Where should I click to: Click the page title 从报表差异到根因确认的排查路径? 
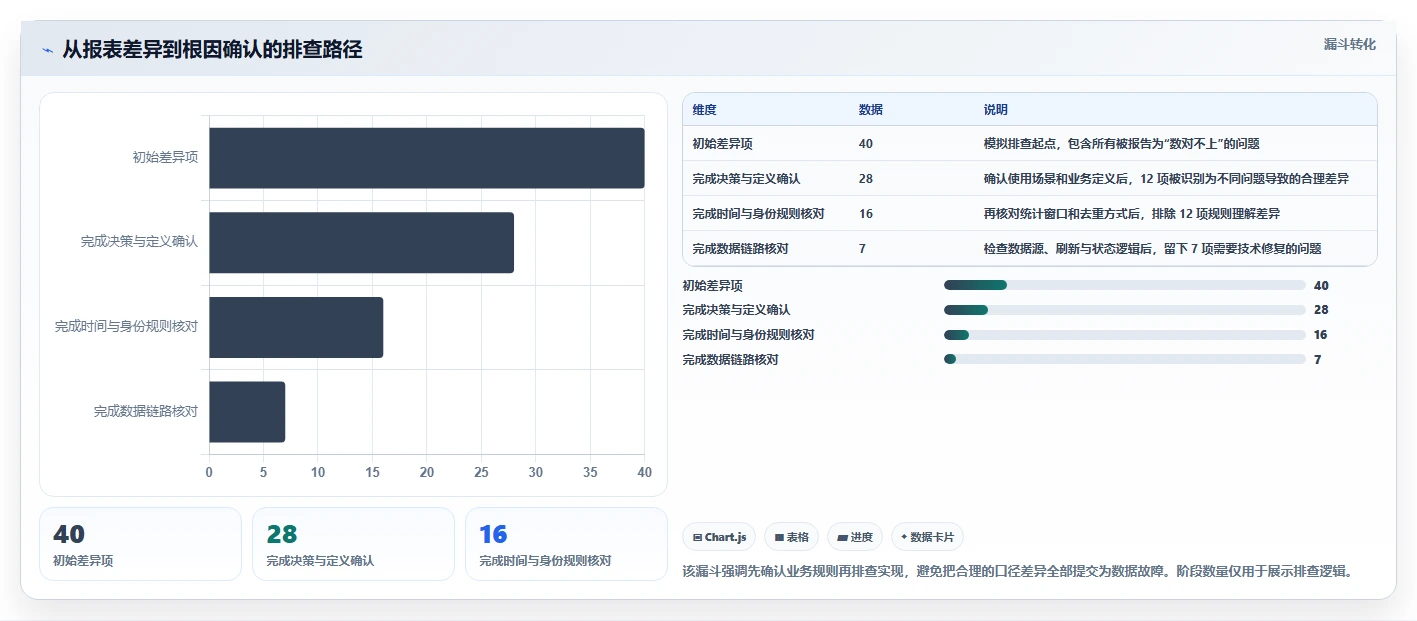click(x=212, y=49)
